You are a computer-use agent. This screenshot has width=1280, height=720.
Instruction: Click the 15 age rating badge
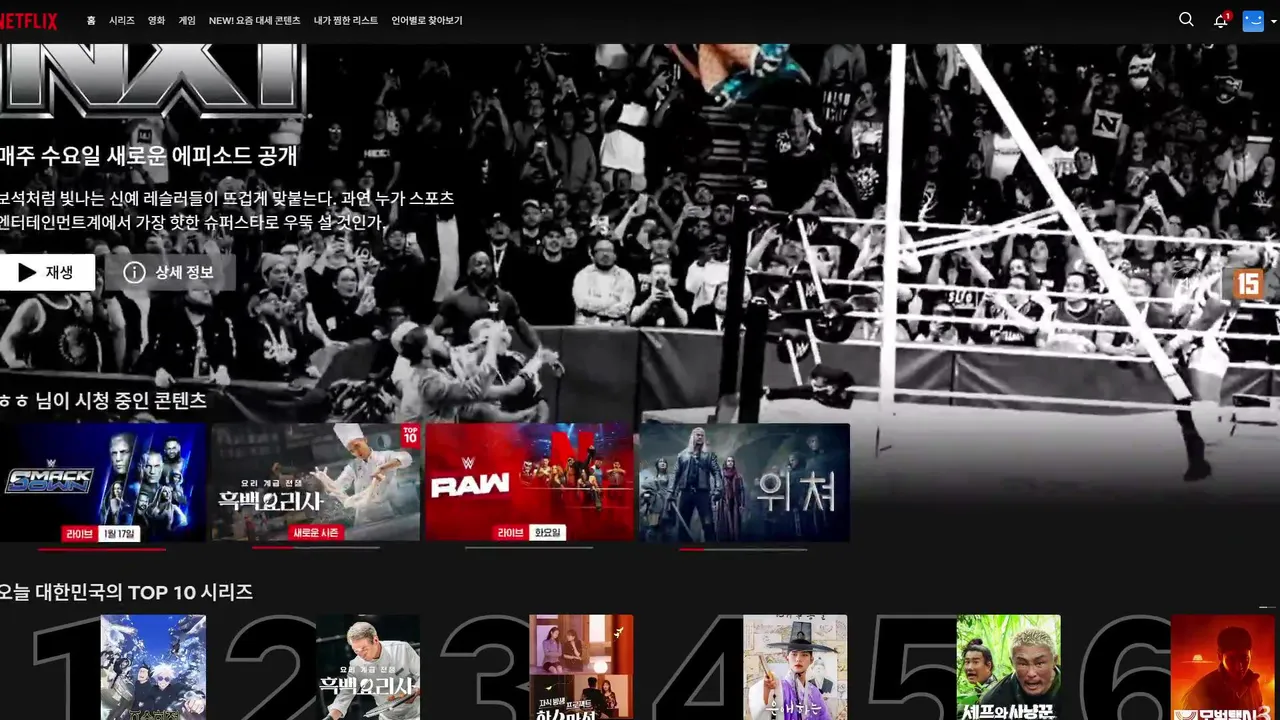click(1248, 284)
